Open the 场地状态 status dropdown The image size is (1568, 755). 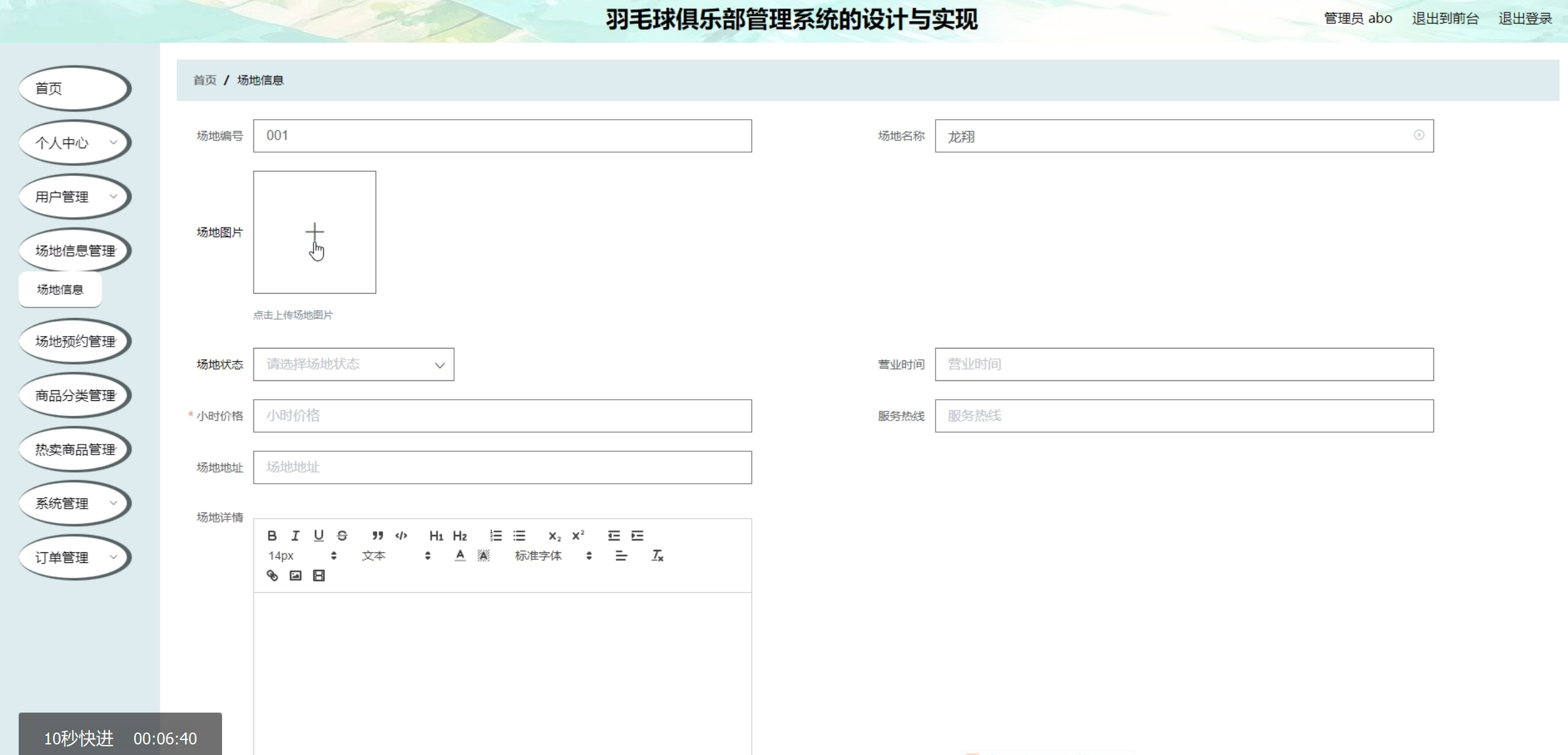(x=353, y=365)
